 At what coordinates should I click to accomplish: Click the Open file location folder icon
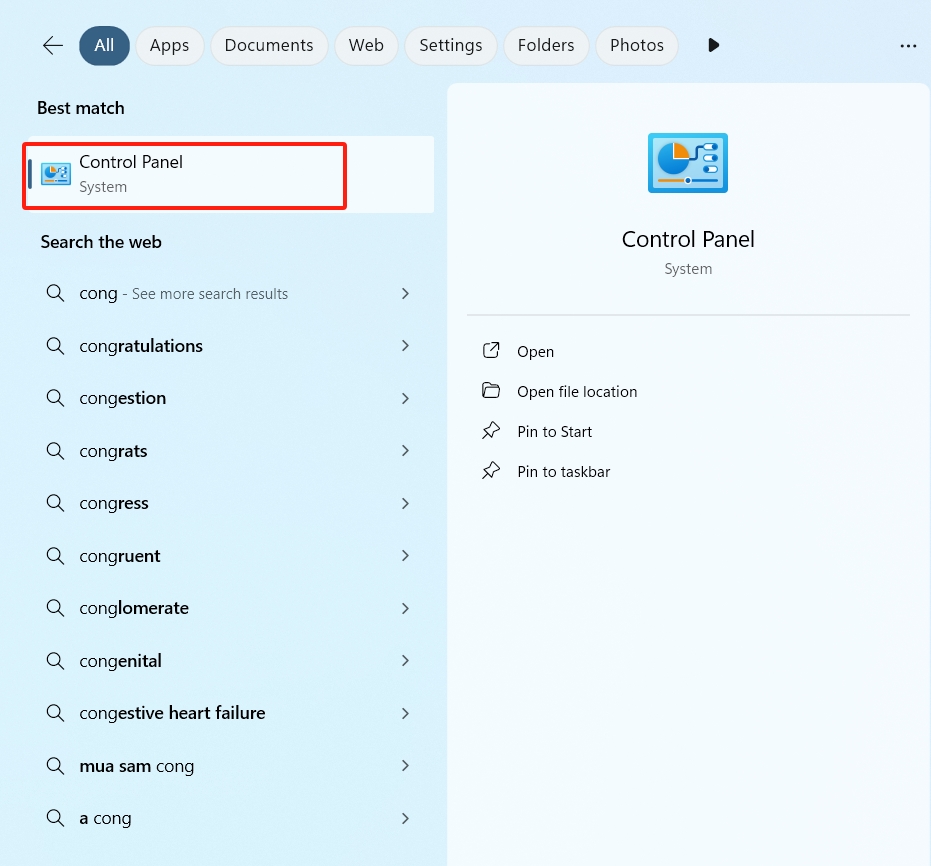coord(491,391)
